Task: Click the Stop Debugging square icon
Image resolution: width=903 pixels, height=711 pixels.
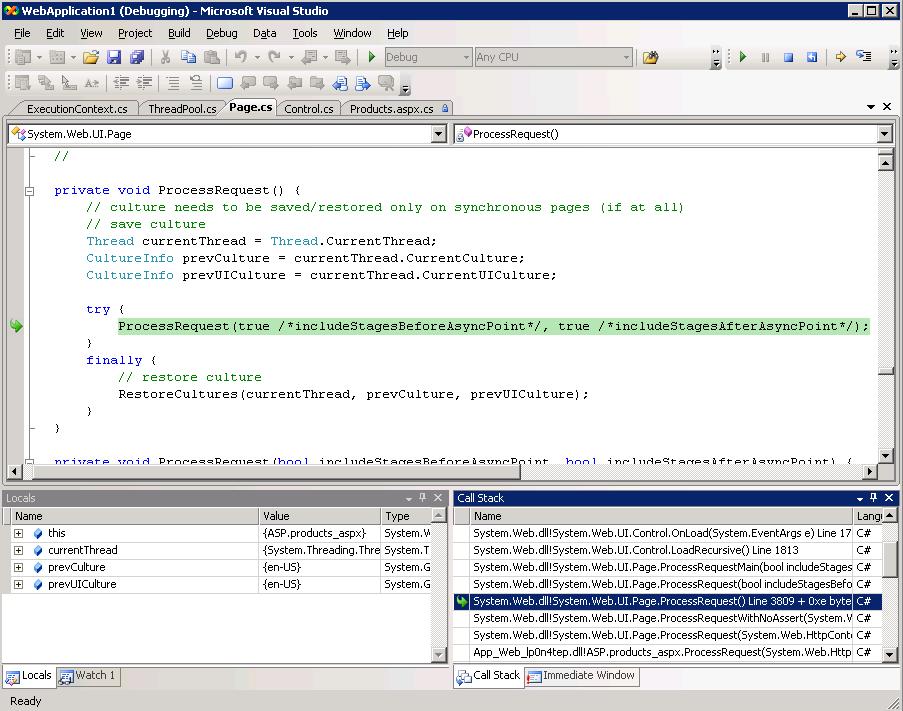Action: point(788,58)
